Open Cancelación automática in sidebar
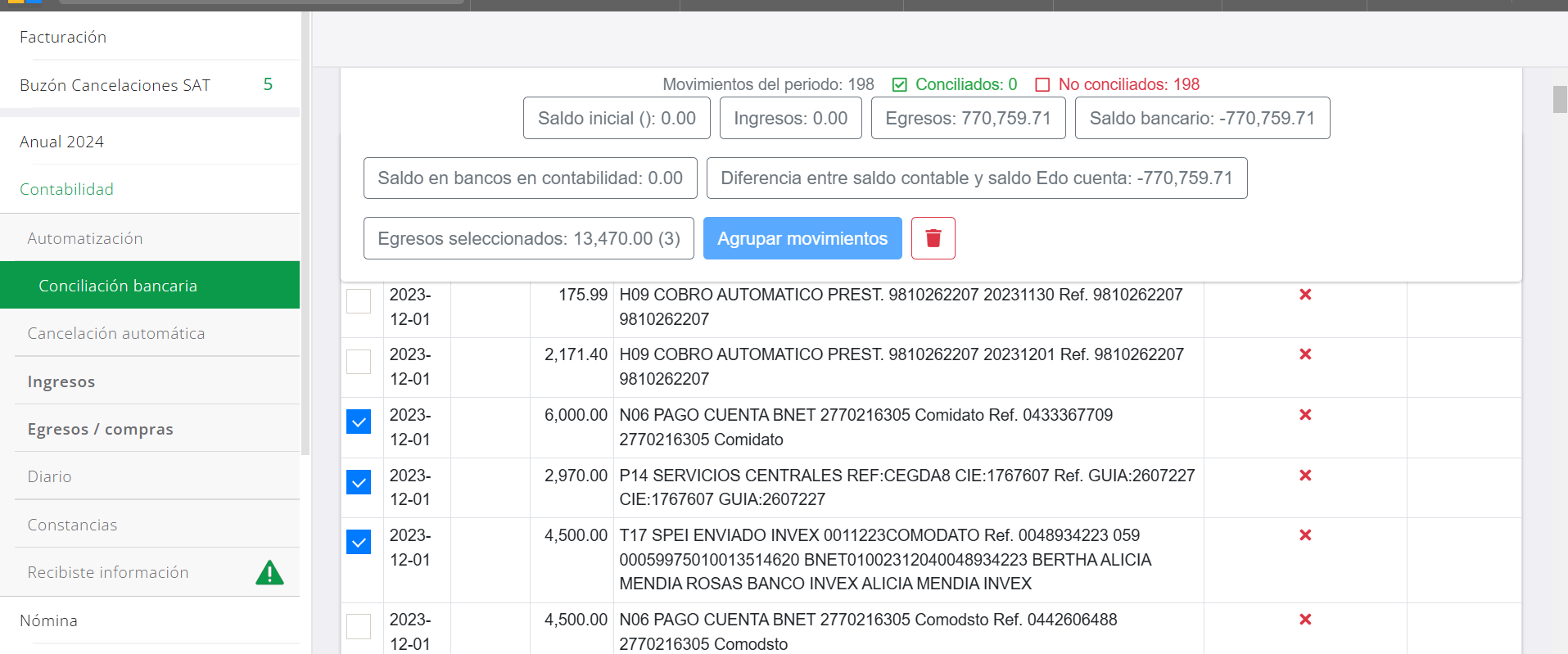The image size is (1568, 654). pyautogui.click(x=115, y=333)
